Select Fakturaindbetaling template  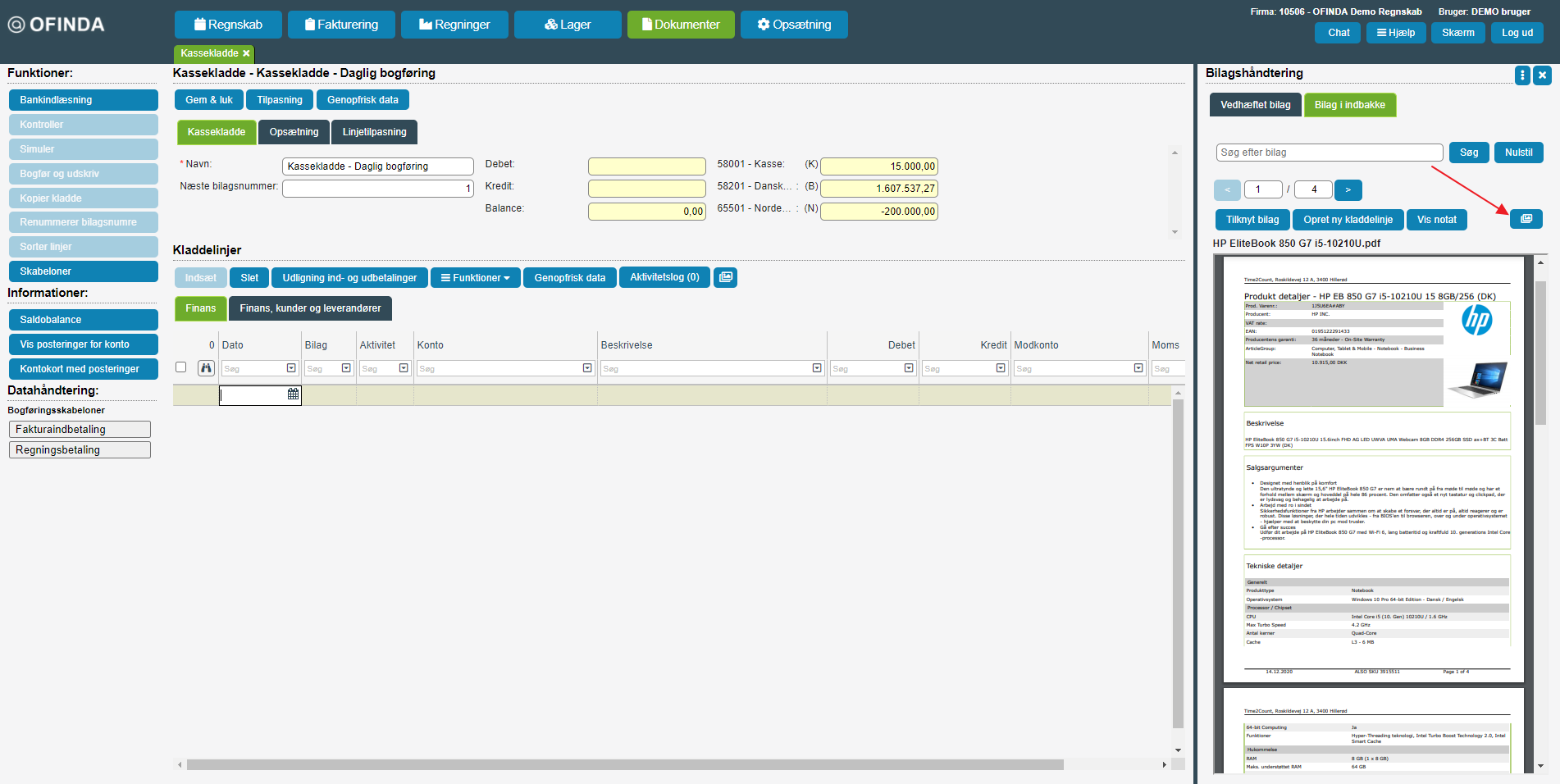point(80,430)
